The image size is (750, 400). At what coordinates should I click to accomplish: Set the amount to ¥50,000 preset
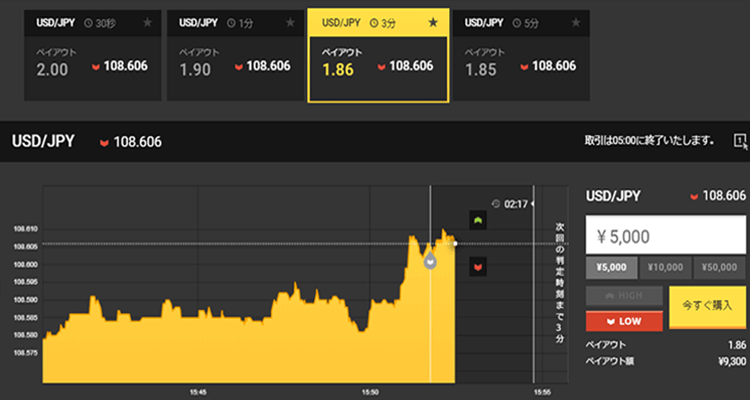(720, 267)
